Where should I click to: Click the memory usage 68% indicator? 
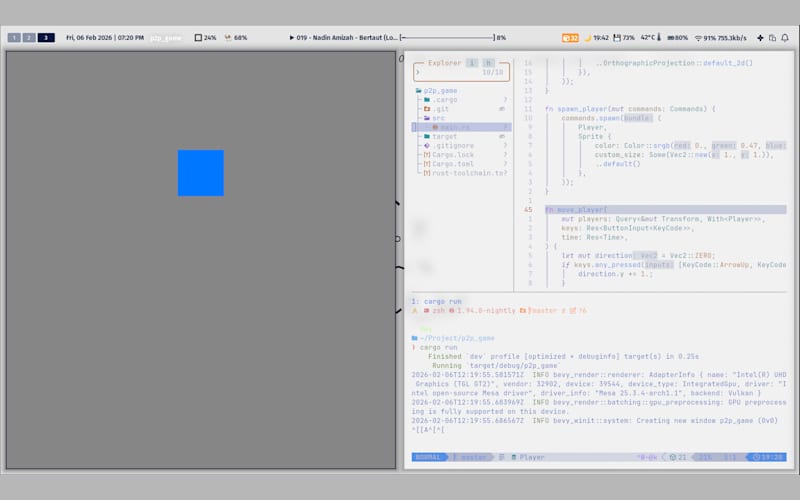click(236, 38)
